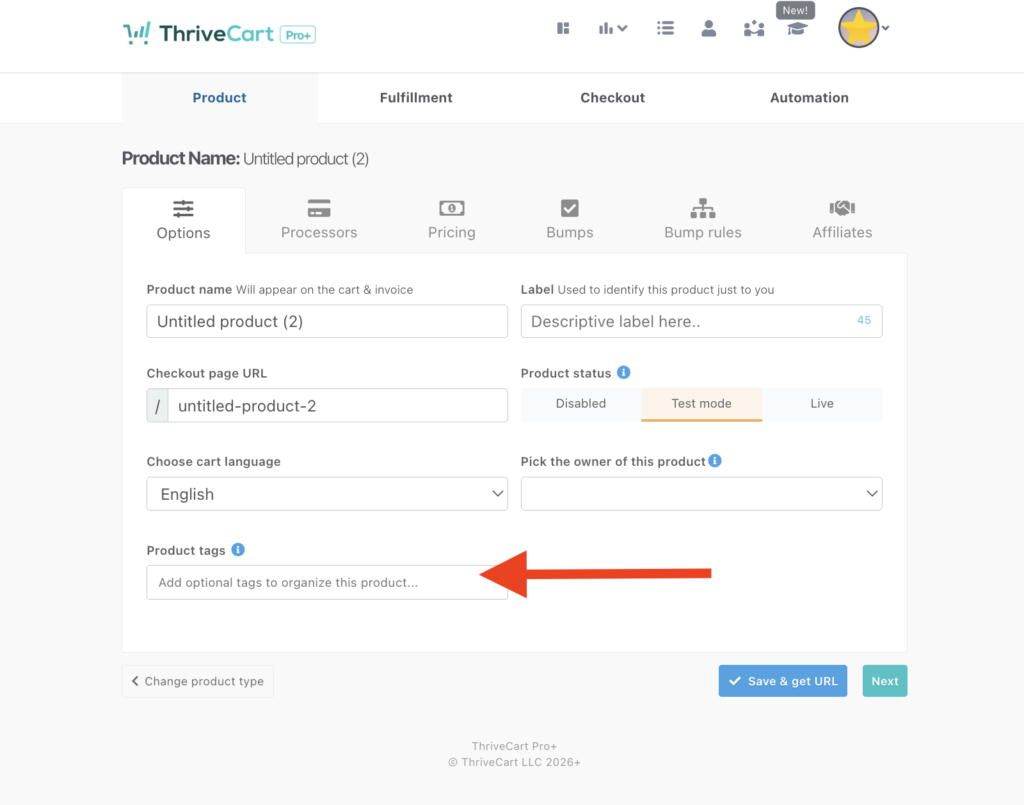Click the product owner info icon

point(715,461)
